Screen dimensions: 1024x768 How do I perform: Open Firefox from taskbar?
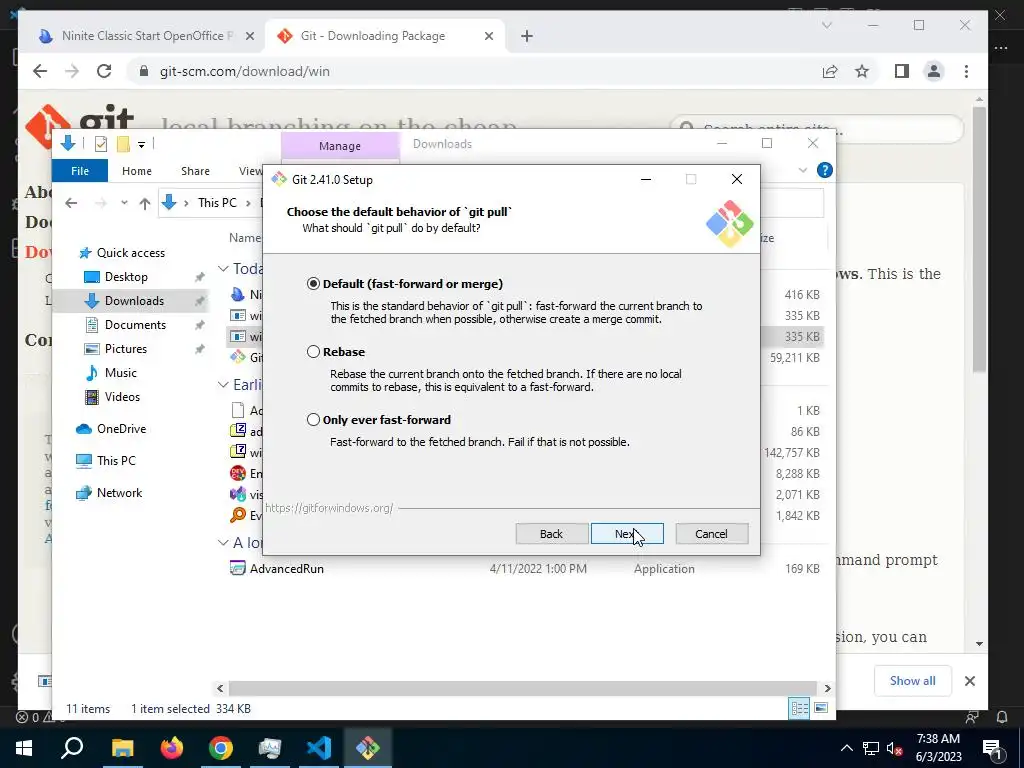[x=172, y=748]
